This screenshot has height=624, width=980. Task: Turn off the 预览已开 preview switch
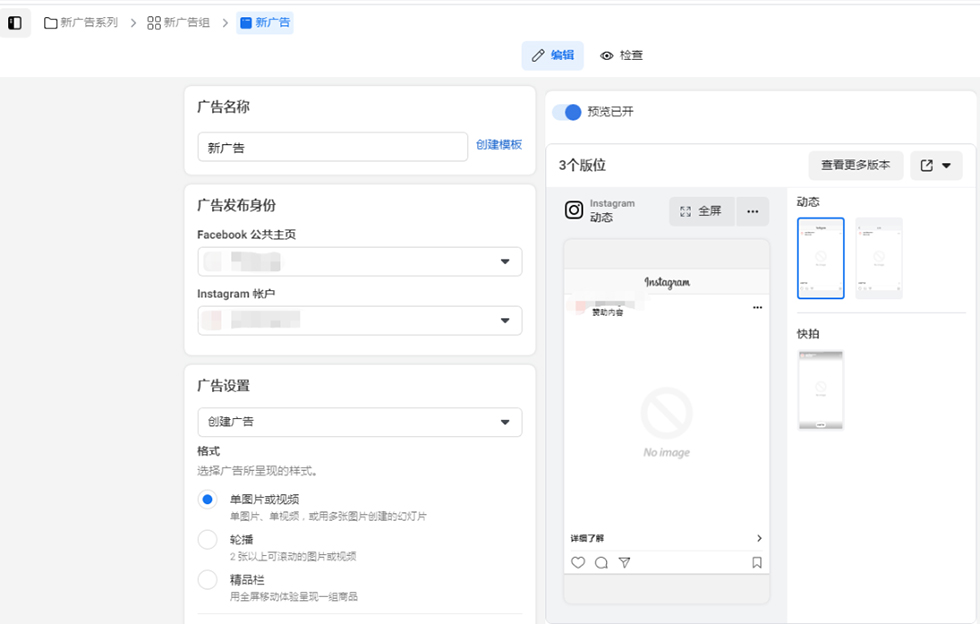[x=567, y=112]
